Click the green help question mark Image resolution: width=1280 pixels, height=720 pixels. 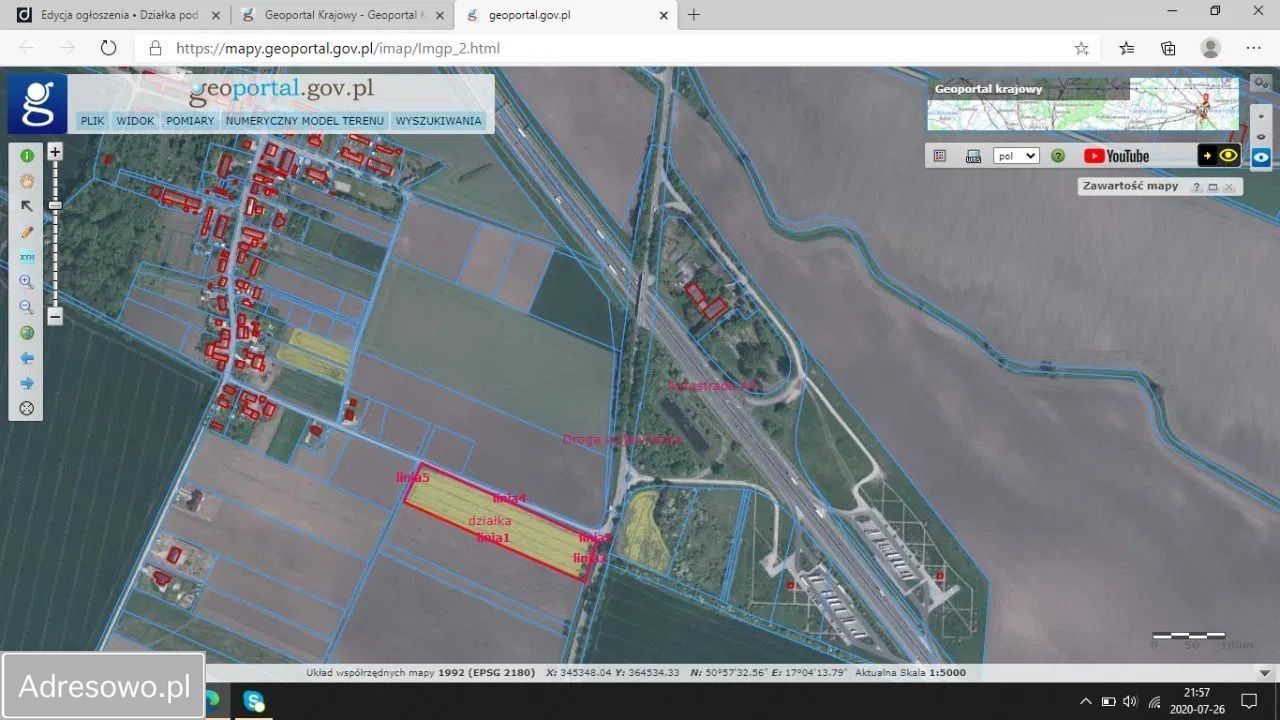[1058, 156]
